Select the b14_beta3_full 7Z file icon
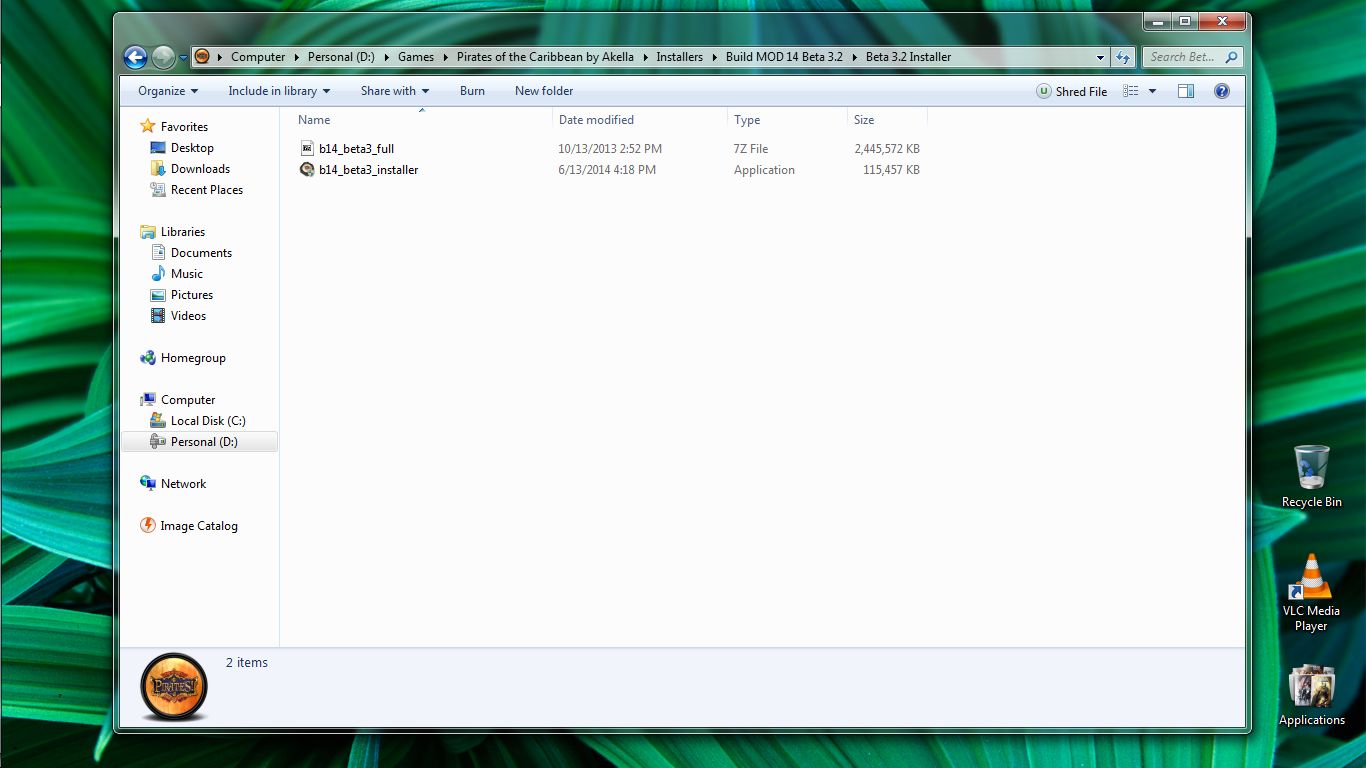Screen dimensions: 1366x768 pos(308,148)
